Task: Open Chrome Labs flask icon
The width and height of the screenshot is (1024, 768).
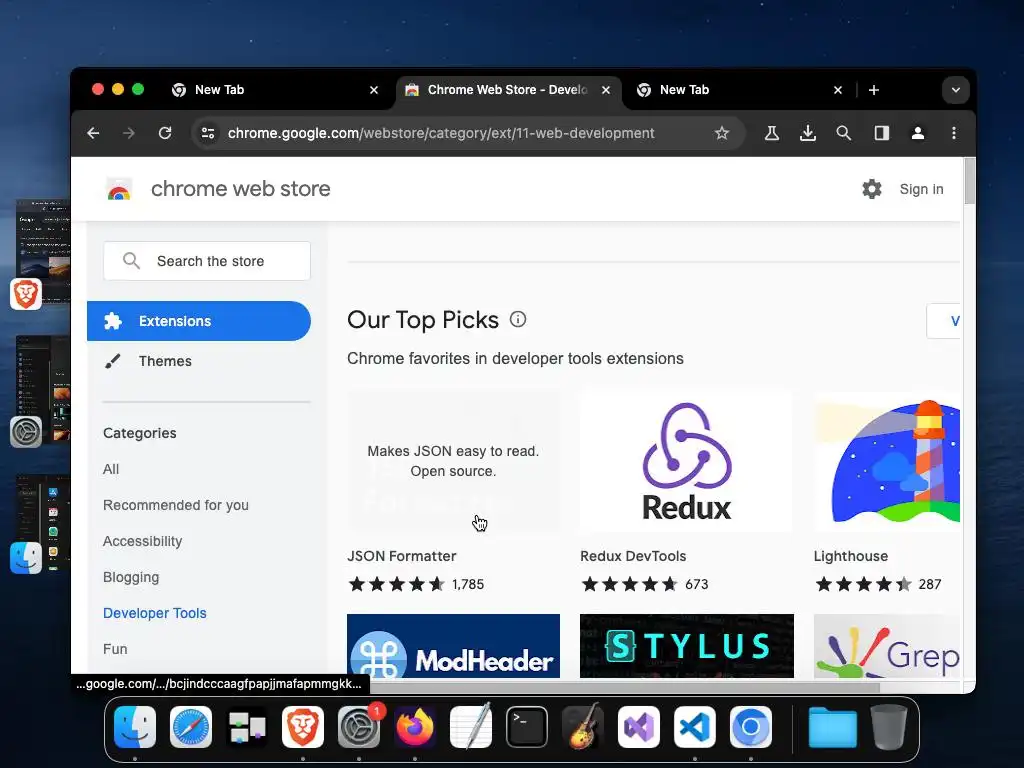Action: (771, 133)
